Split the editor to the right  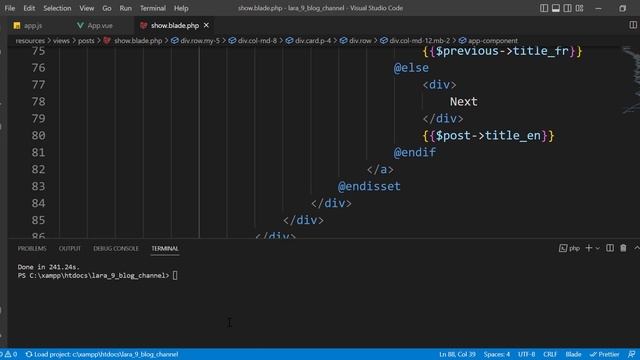pyautogui.click(x=633, y=25)
